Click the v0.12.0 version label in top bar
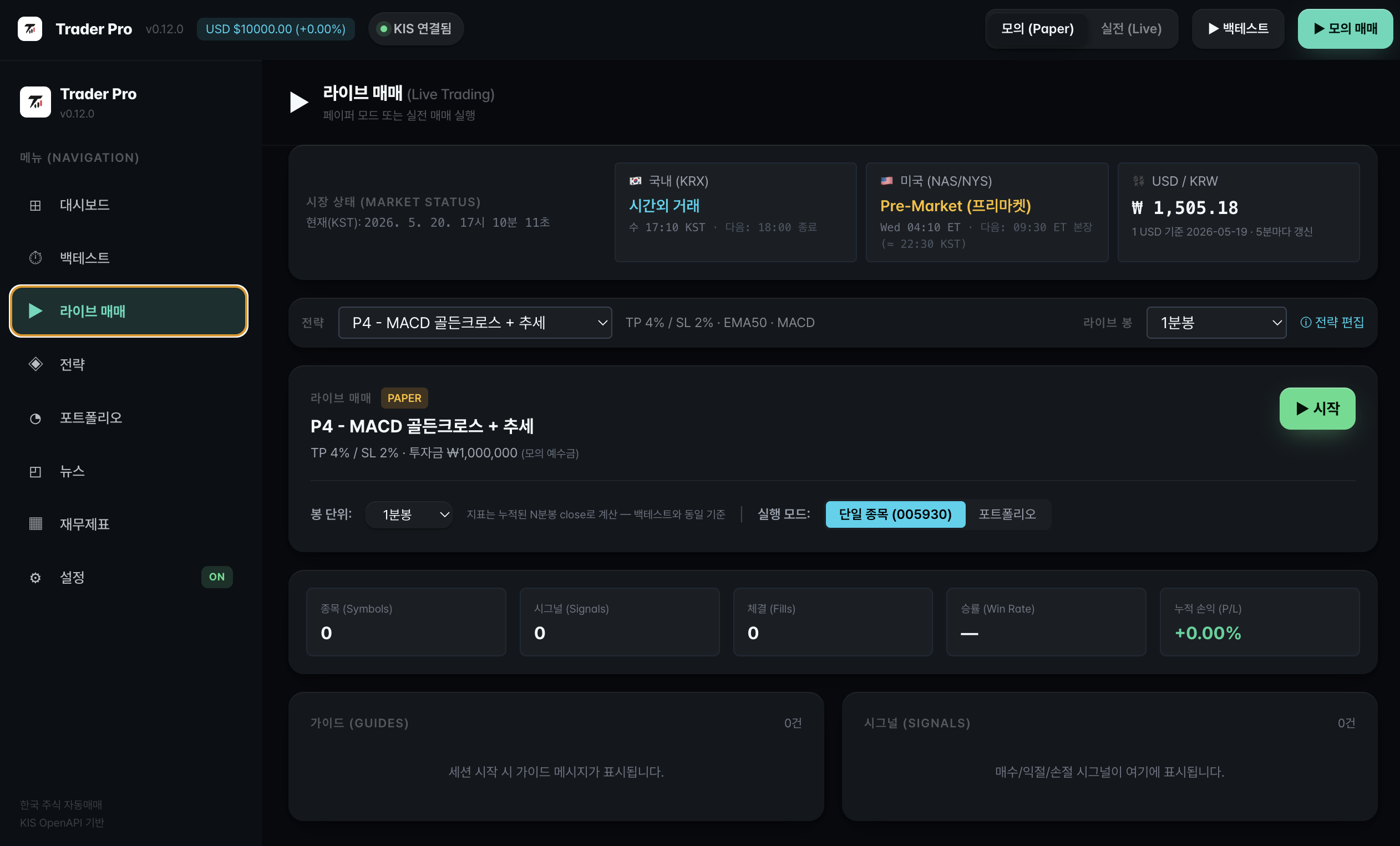 pos(164,29)
